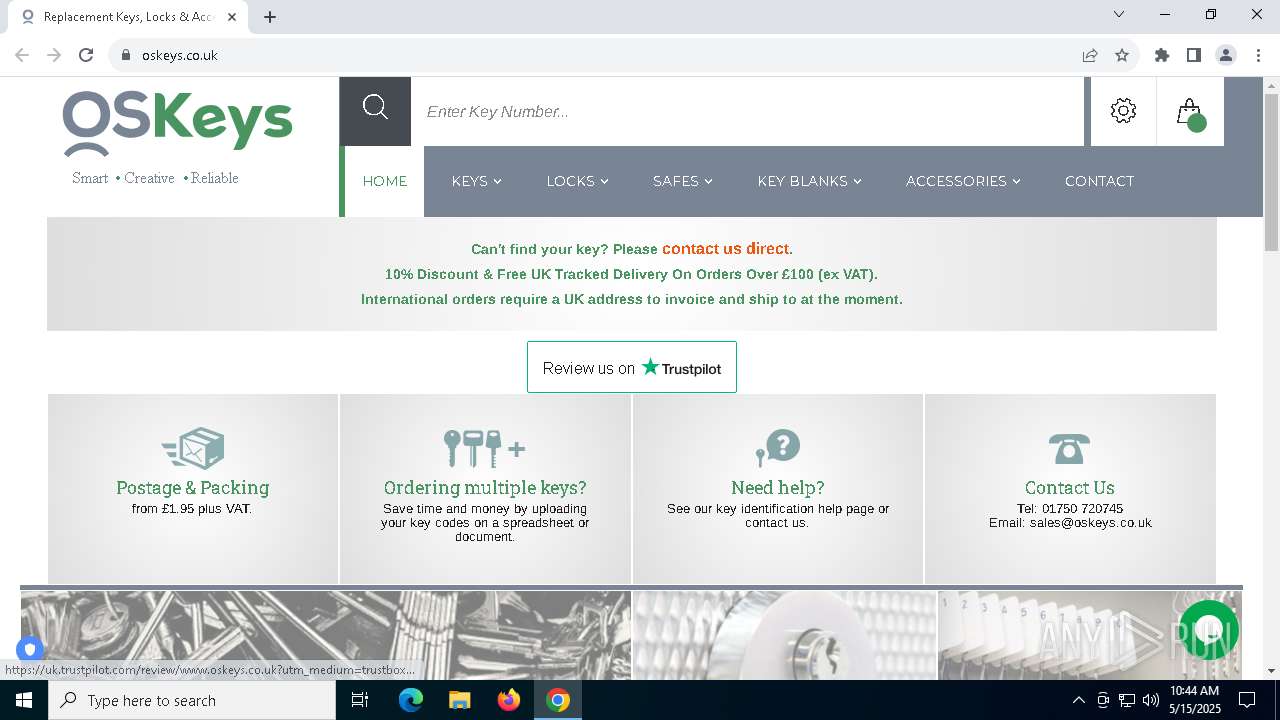Image resolution: width=1280 pixels, height=720 pixels.
Task: Reload the page
Action: [86, 55]
